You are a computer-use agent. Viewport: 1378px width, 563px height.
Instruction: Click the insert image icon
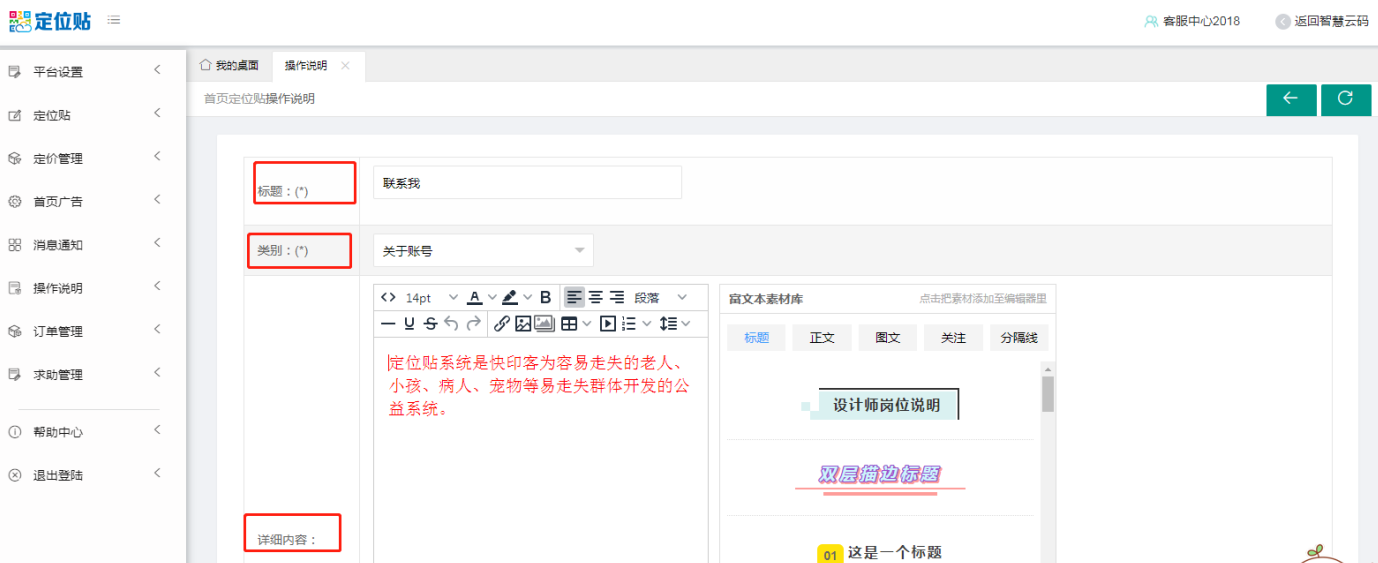pyautogui.click(x=522, y=323)
